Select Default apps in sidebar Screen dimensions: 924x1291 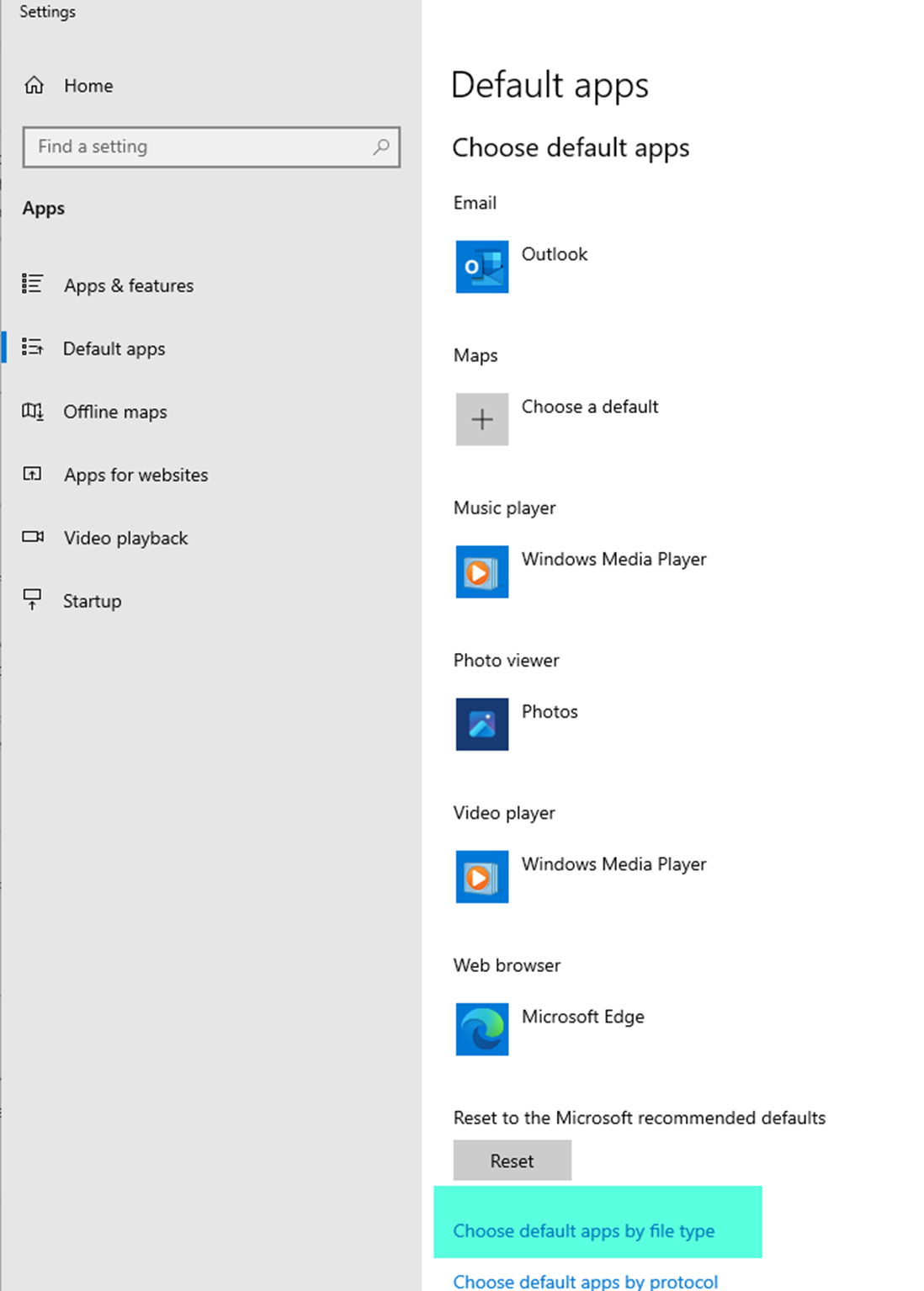pos(114,349)
